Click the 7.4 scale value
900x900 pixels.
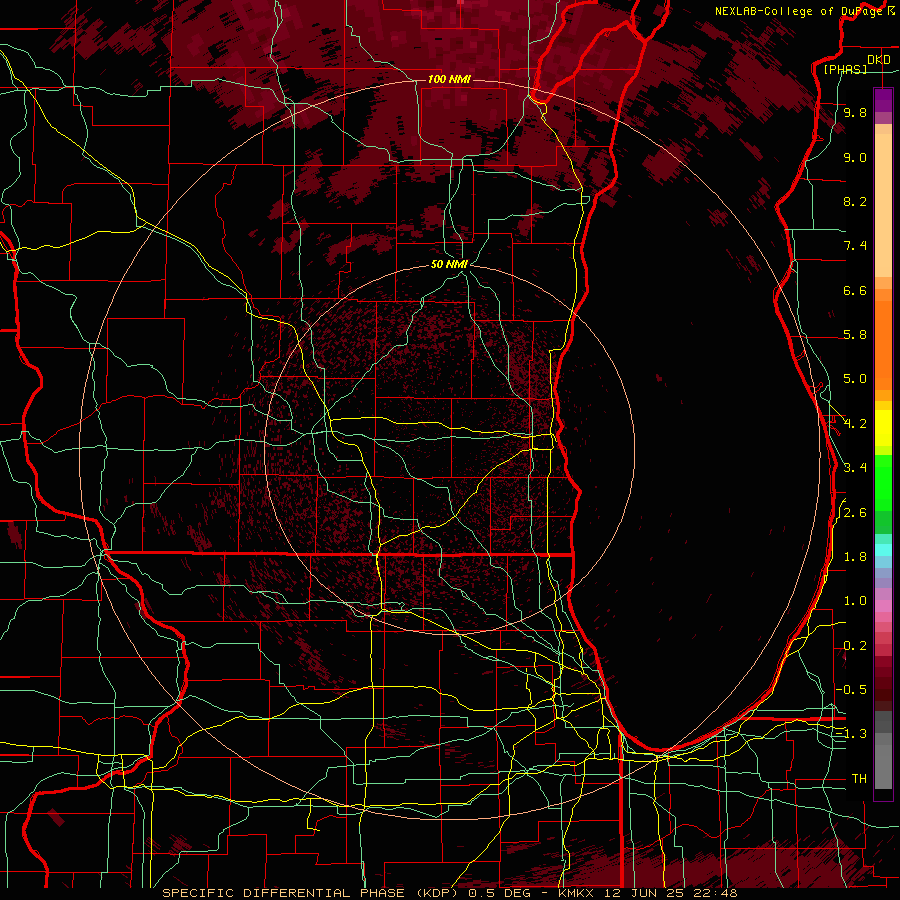[855, 246]
